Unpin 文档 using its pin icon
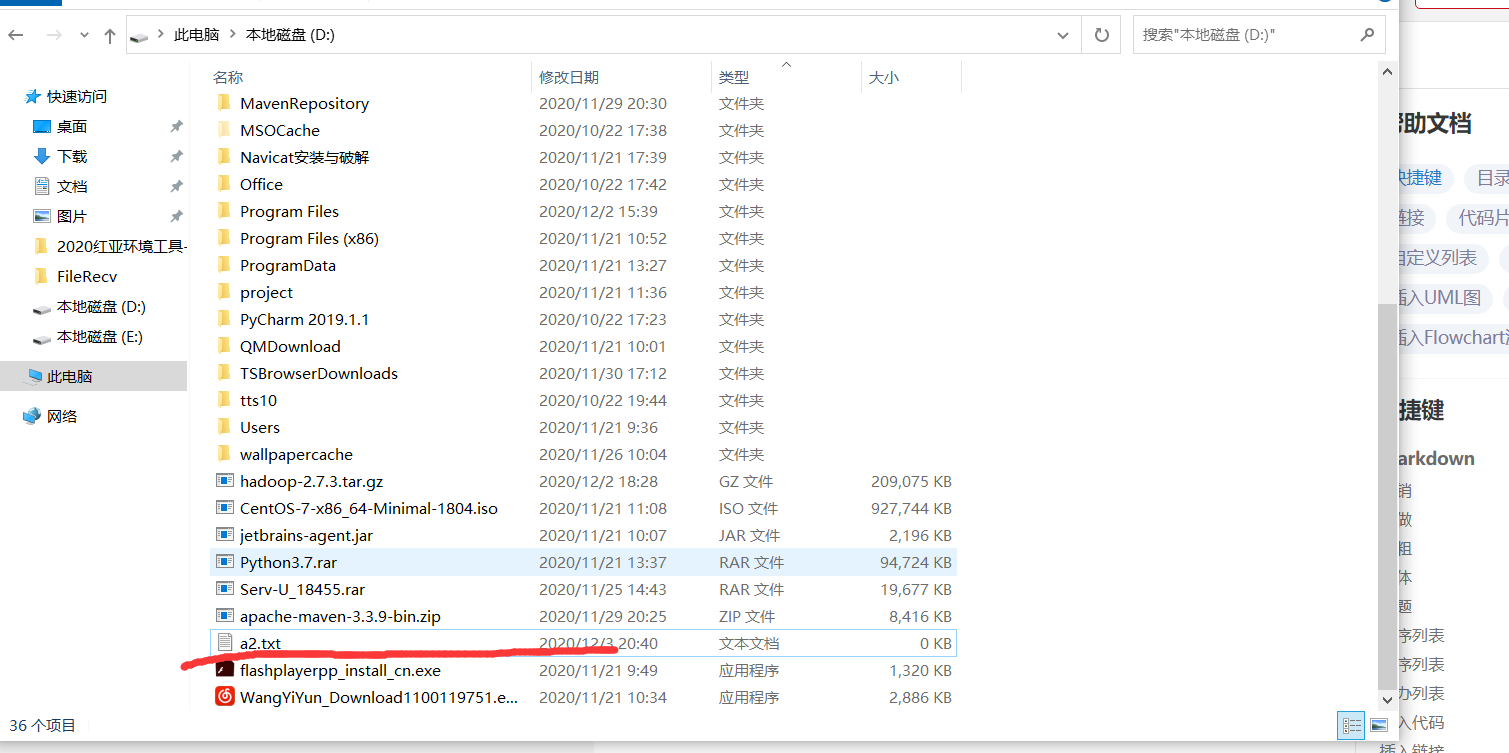The height and width of the screenshot is (753, 1509). tap(176, 187)
